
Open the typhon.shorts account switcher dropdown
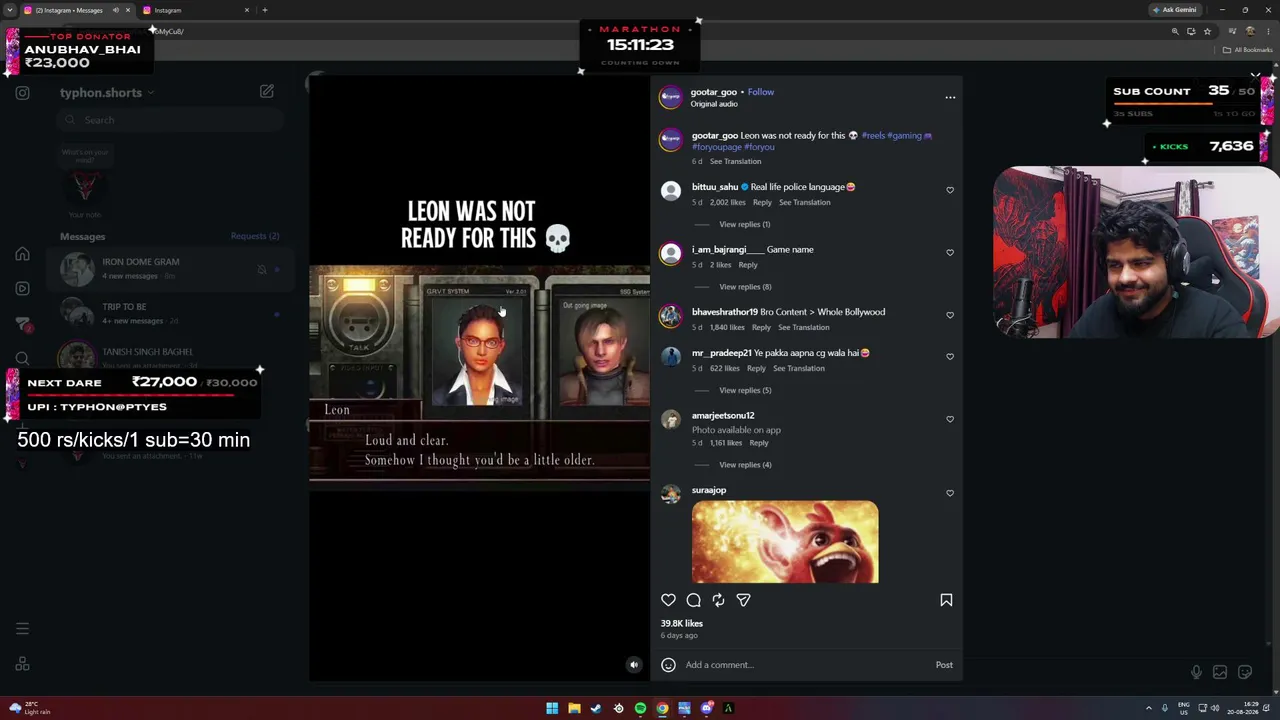coord(107,93)
